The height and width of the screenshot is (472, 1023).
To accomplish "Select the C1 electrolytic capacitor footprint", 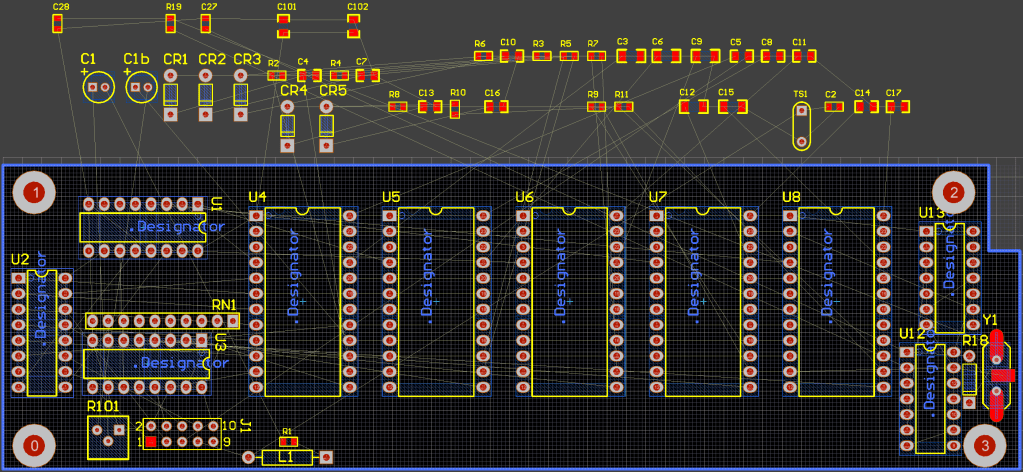I will click(x=97, y=88).
